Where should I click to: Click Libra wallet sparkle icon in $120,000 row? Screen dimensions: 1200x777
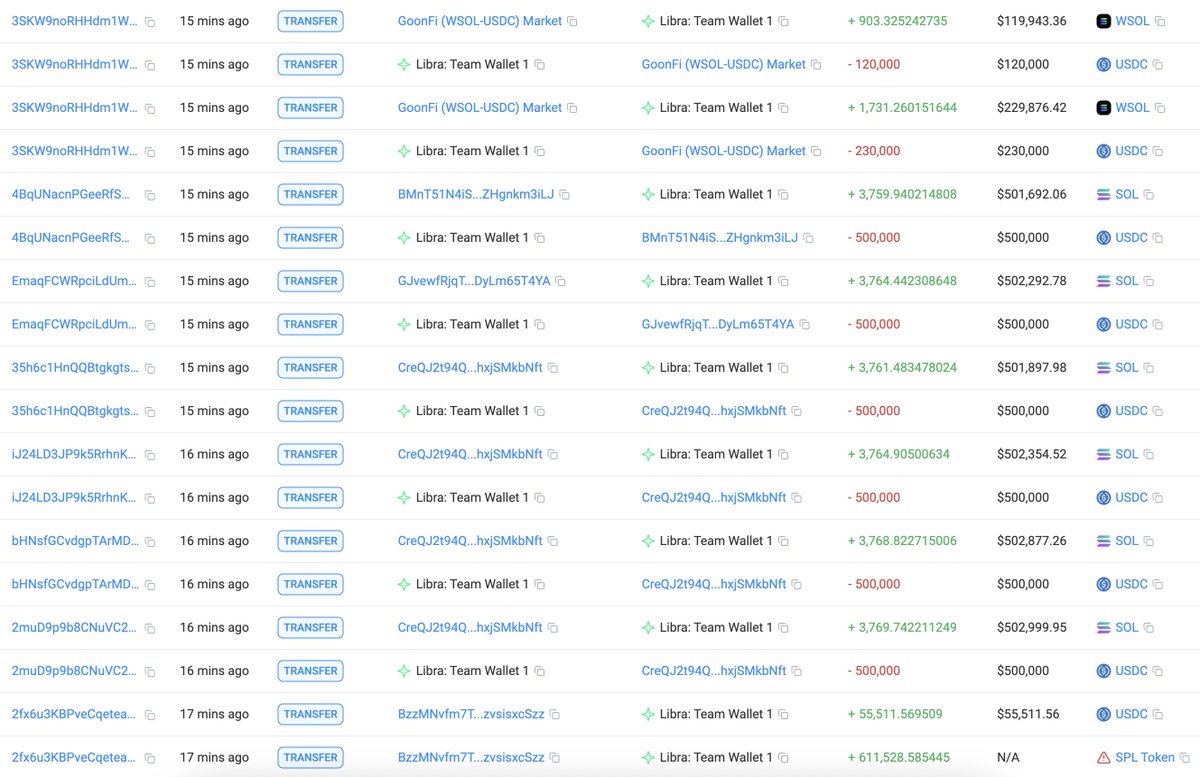coord(404,65)
